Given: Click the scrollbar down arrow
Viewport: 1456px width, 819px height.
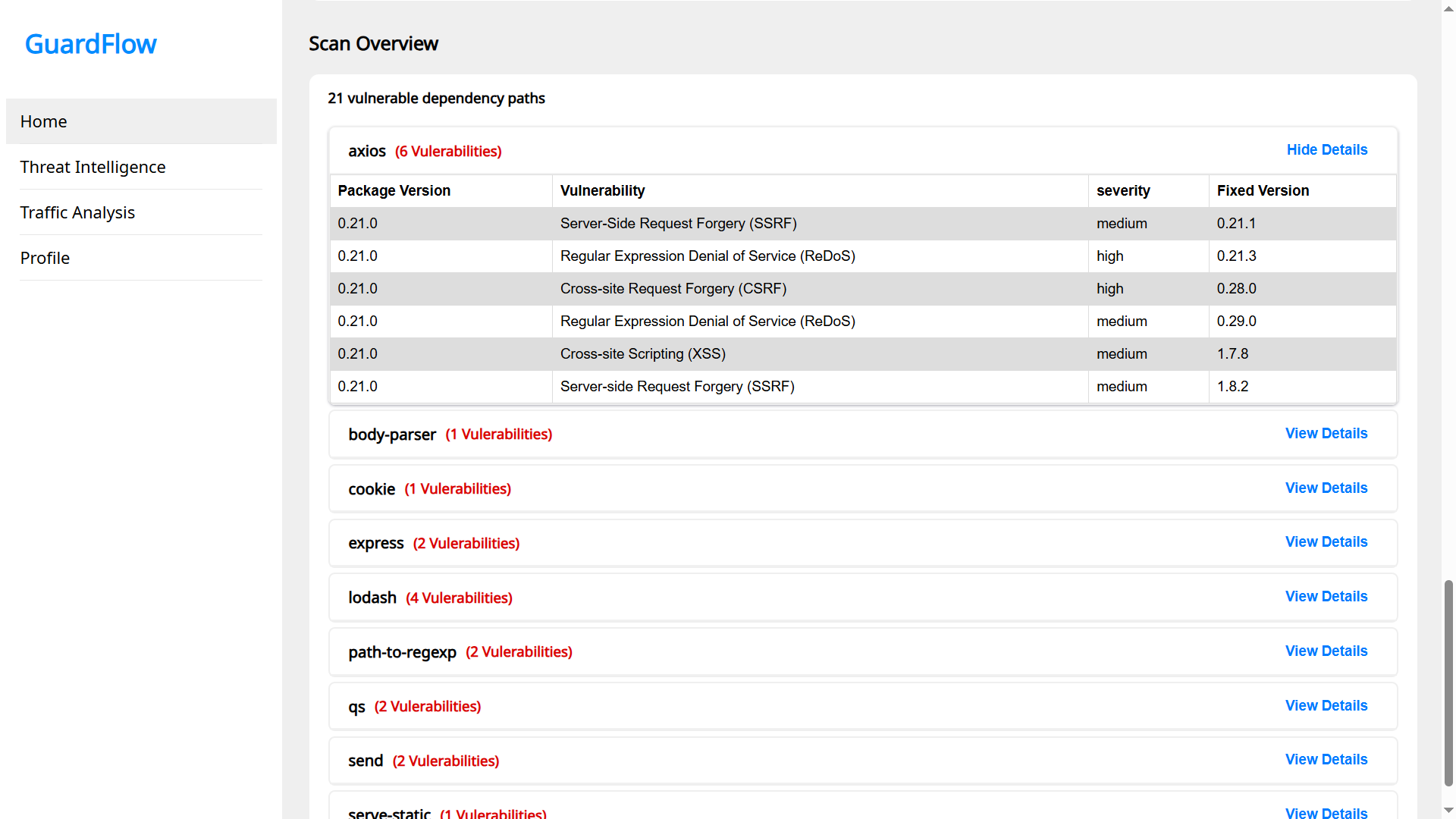Looking at the screenshot, I should [x=1448, y=811].
